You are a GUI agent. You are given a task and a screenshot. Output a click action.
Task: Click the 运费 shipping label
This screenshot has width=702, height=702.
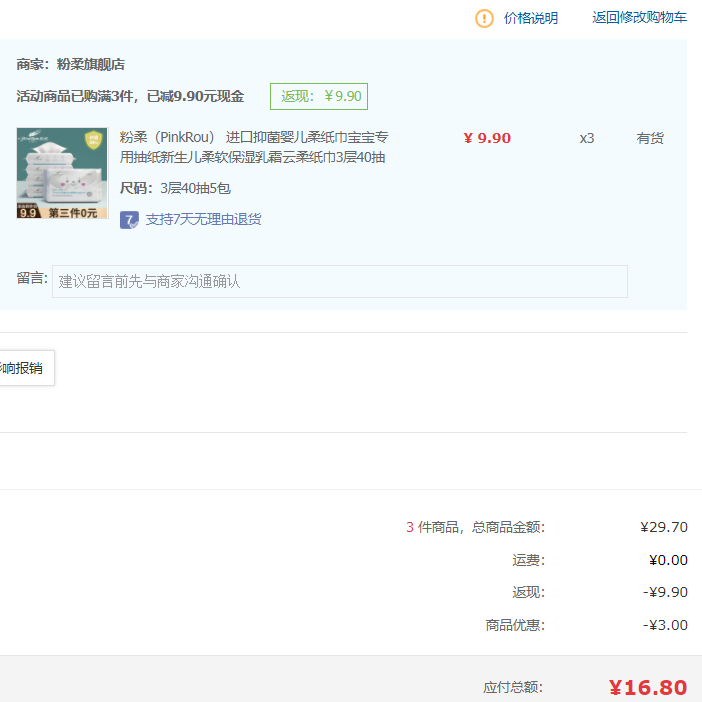(x=528, y=560)
